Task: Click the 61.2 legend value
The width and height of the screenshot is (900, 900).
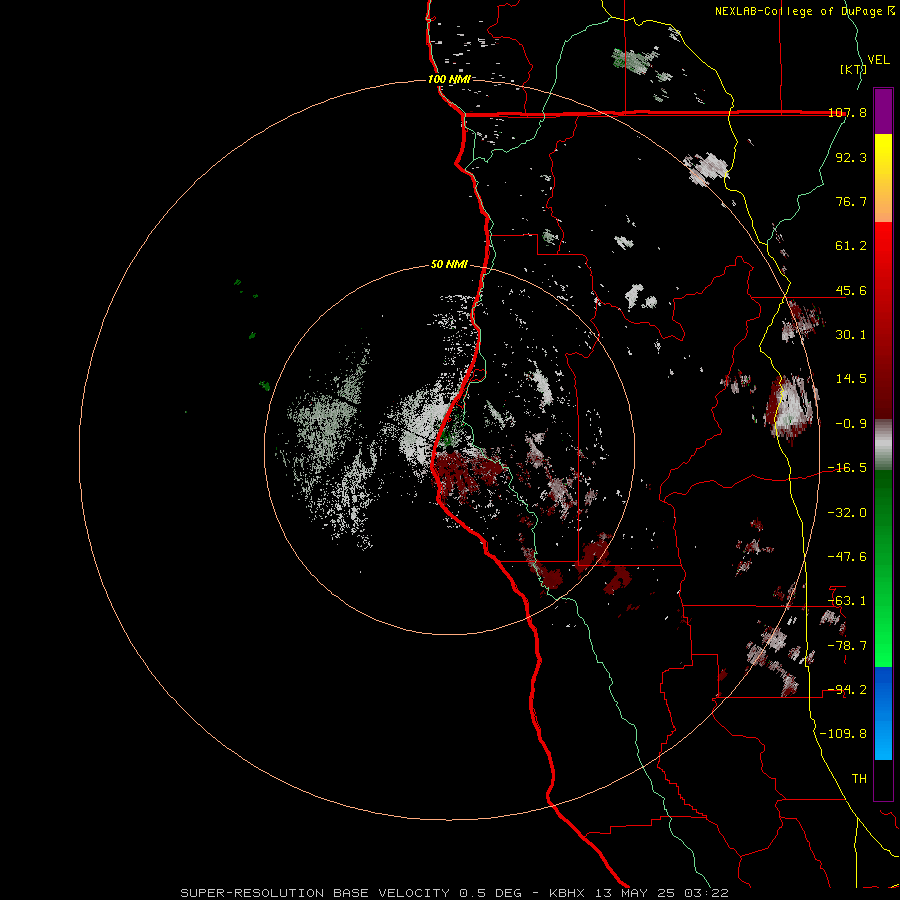Action: tap(851, 246)
